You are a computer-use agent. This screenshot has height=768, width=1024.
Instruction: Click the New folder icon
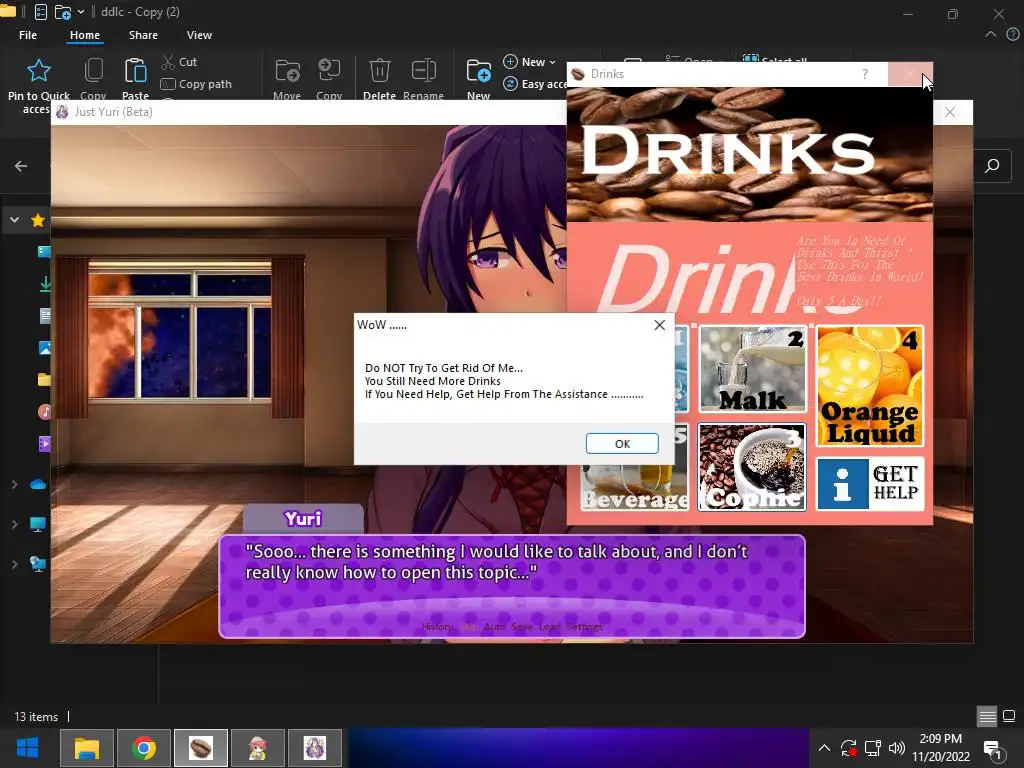coord(479,71)
